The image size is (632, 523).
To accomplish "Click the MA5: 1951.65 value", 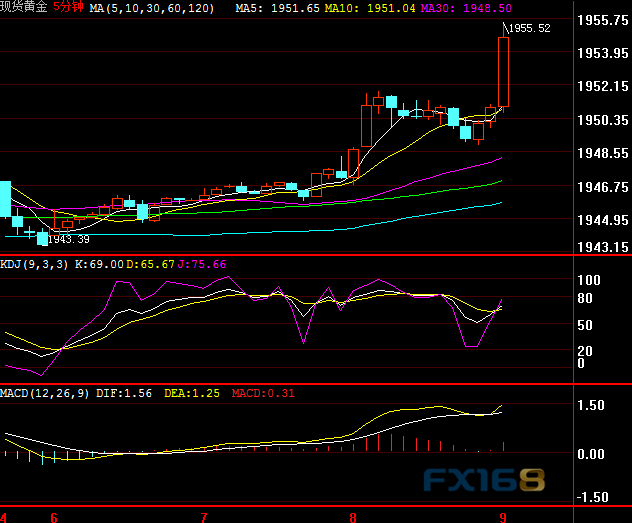I will pyautogui.click(x=278, y=8).
